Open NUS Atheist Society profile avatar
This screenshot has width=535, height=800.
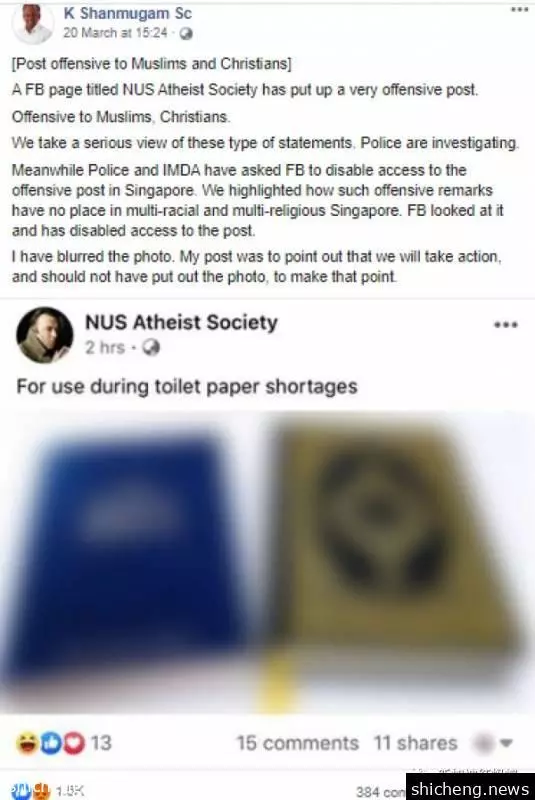point(45,335)
